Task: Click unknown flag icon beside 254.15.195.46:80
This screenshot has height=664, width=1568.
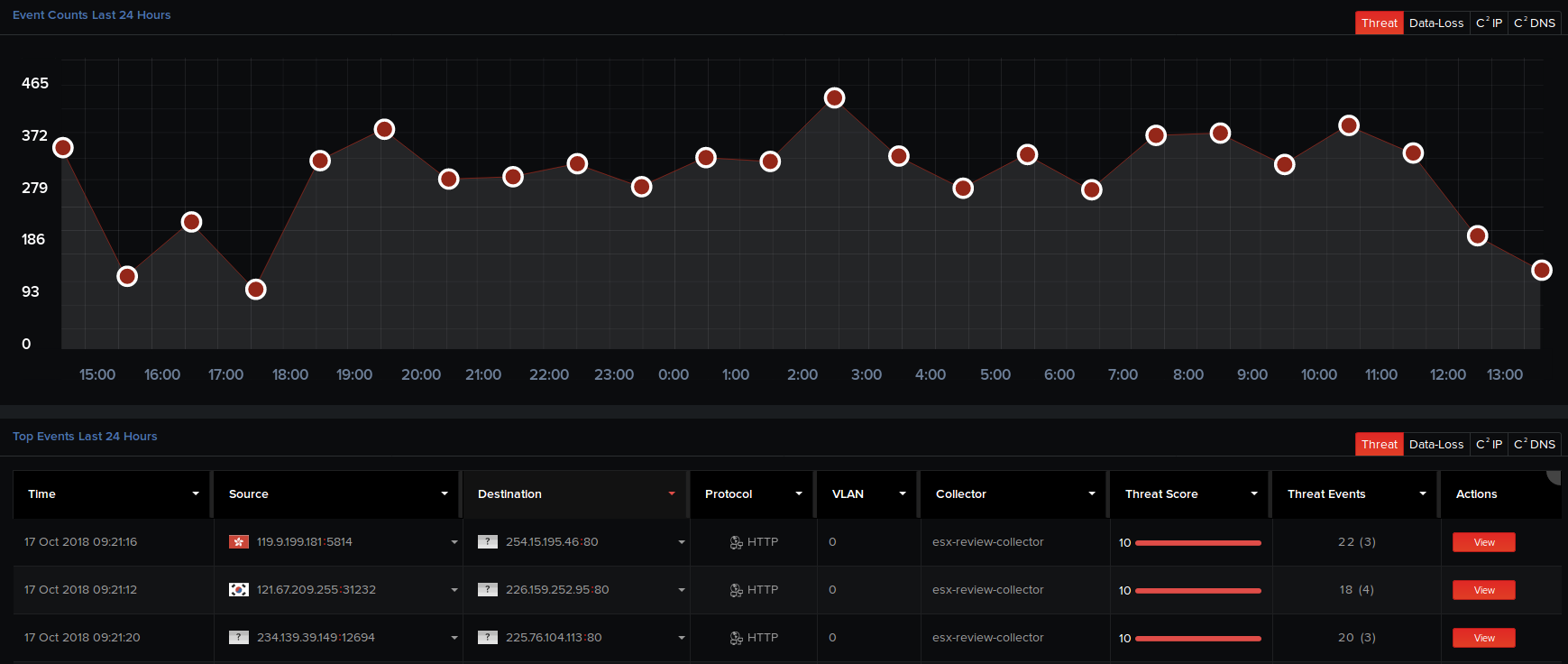Action: click(488, 542)
